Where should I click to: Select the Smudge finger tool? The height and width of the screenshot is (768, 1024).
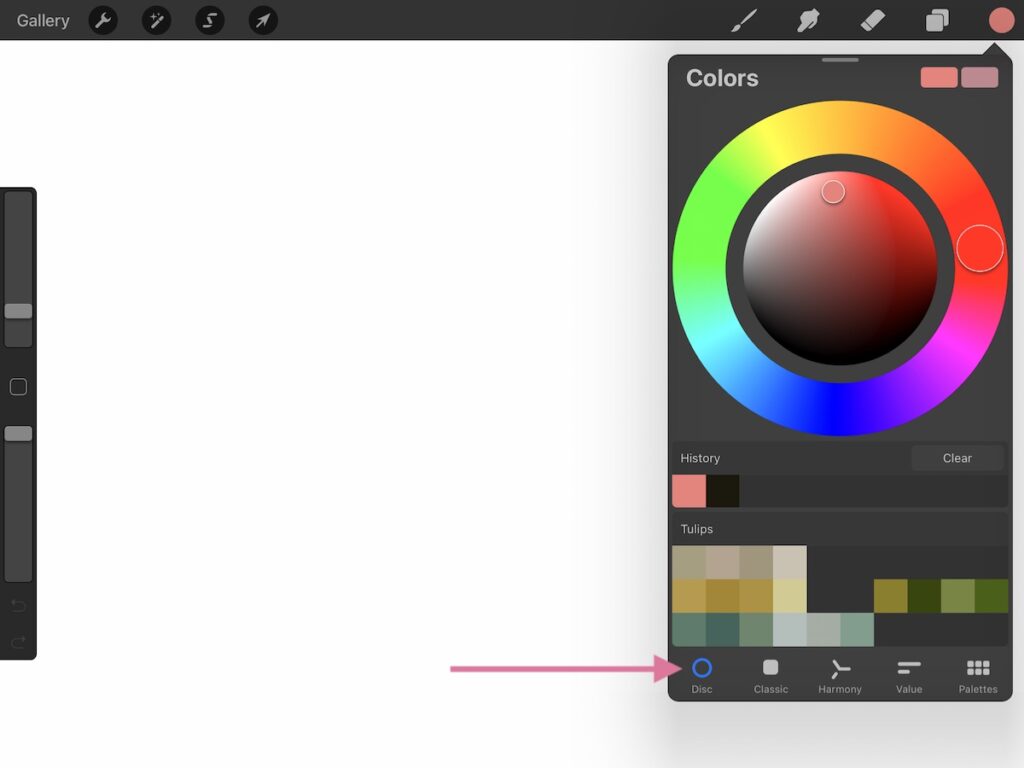click(808, 20)
